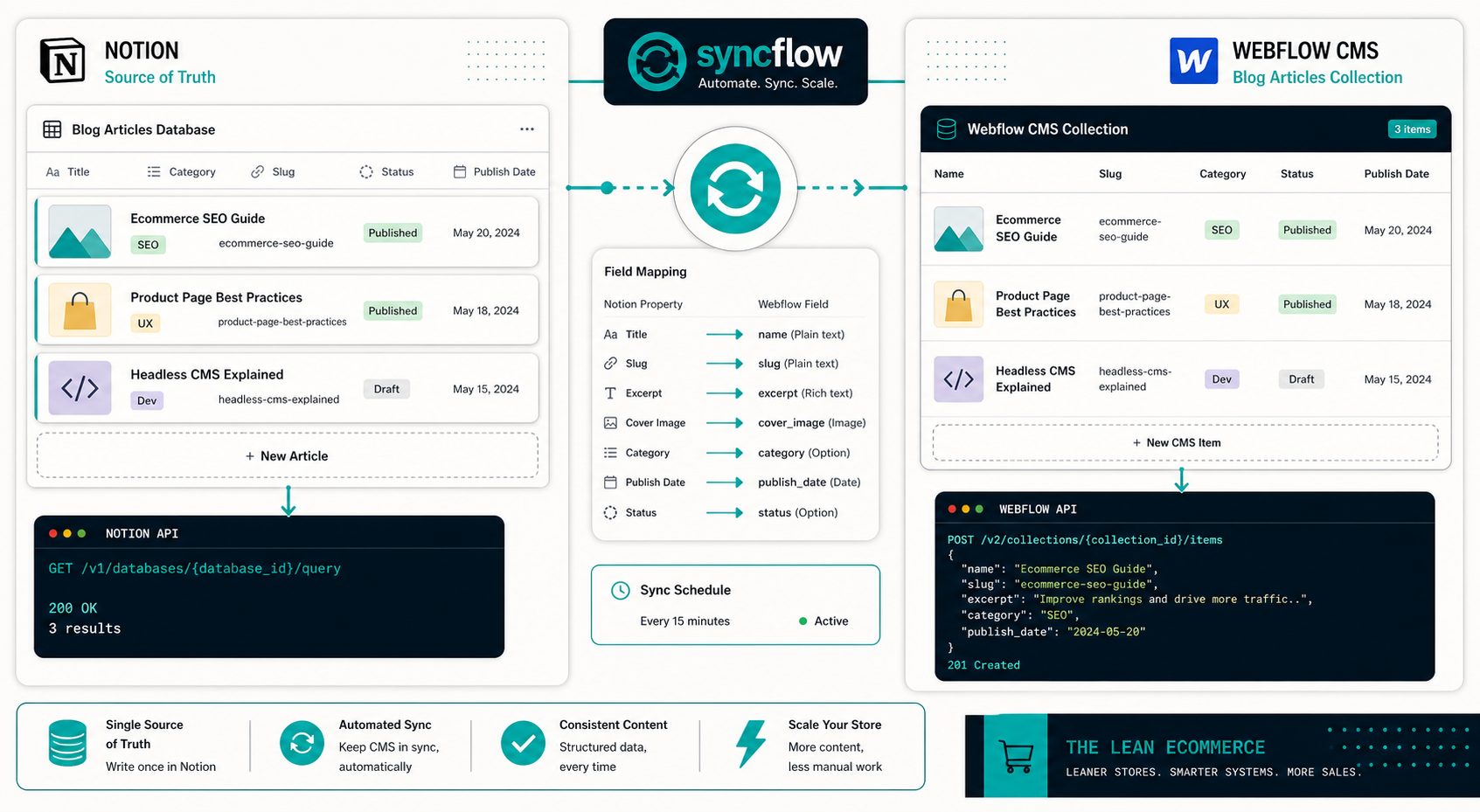Click cover_image (Image) Webflow field

click(x=812, y=423)
